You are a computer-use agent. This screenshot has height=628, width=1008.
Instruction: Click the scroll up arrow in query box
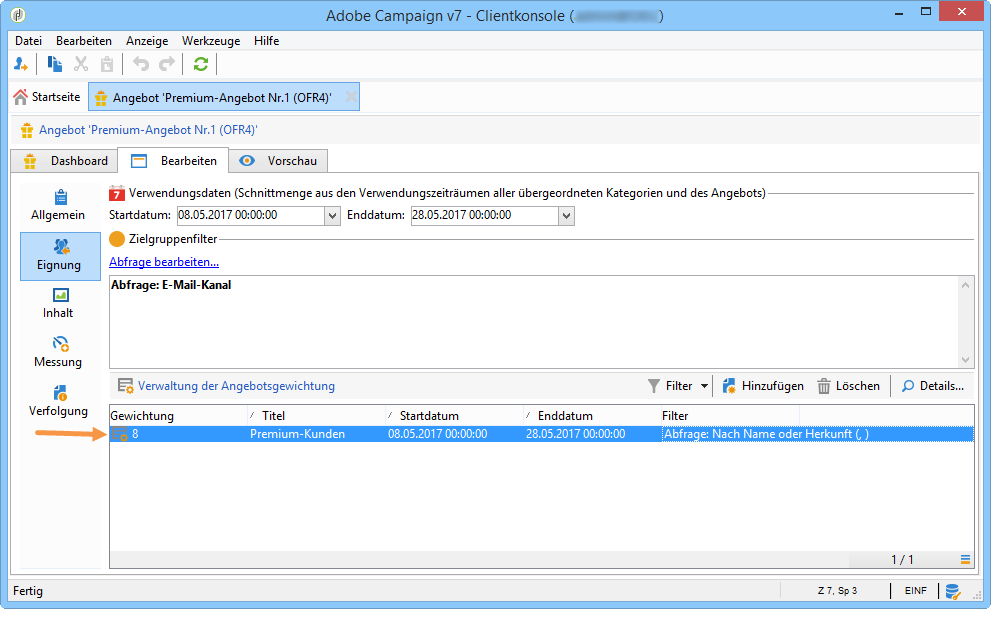click(x=965, y=285)
